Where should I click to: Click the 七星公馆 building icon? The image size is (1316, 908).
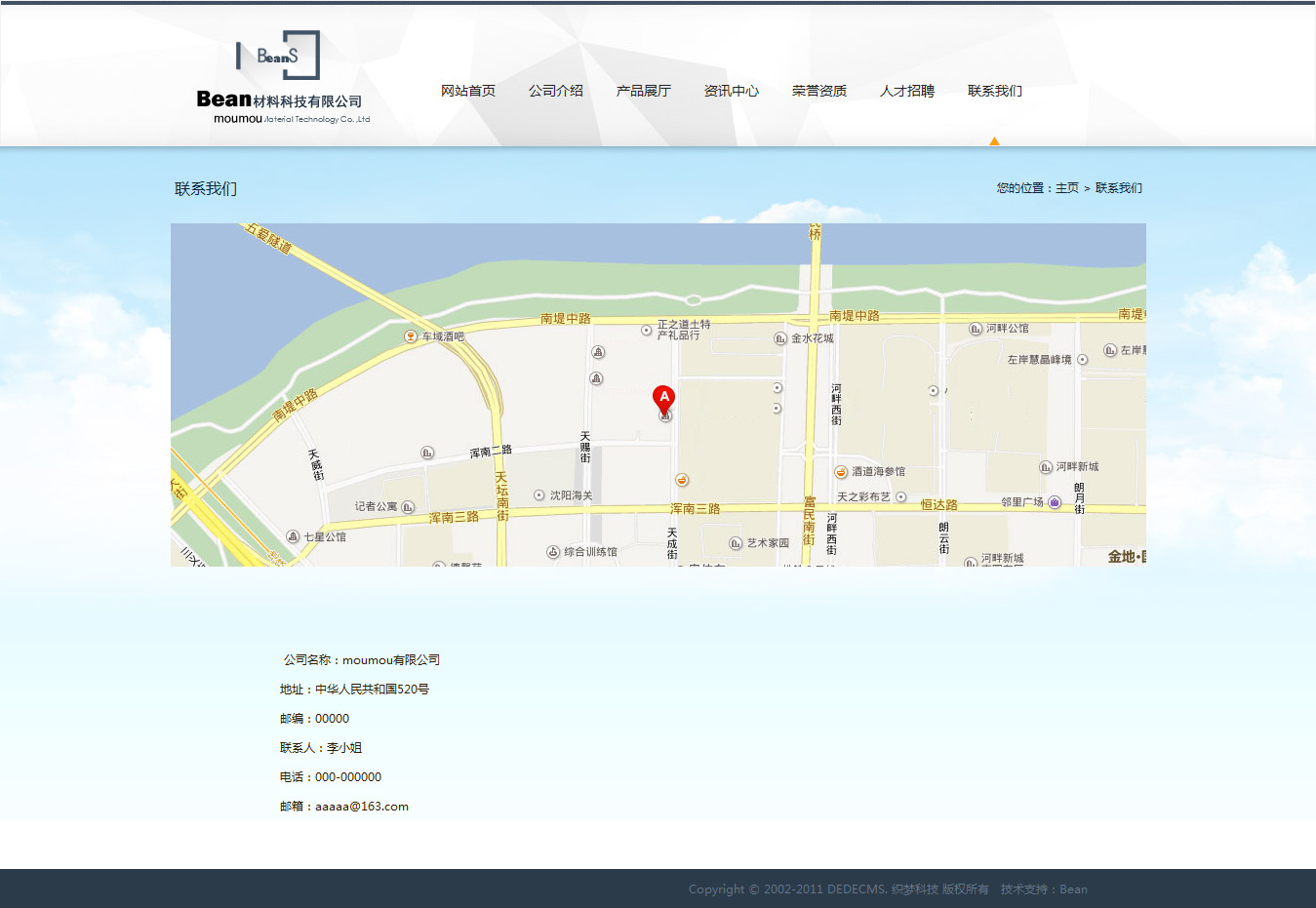coord(293,537)
